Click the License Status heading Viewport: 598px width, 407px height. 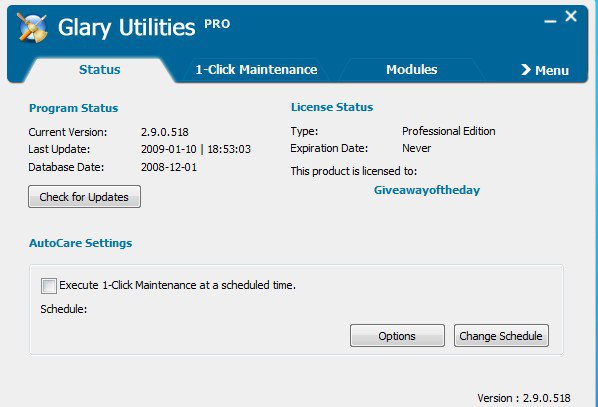332,107
